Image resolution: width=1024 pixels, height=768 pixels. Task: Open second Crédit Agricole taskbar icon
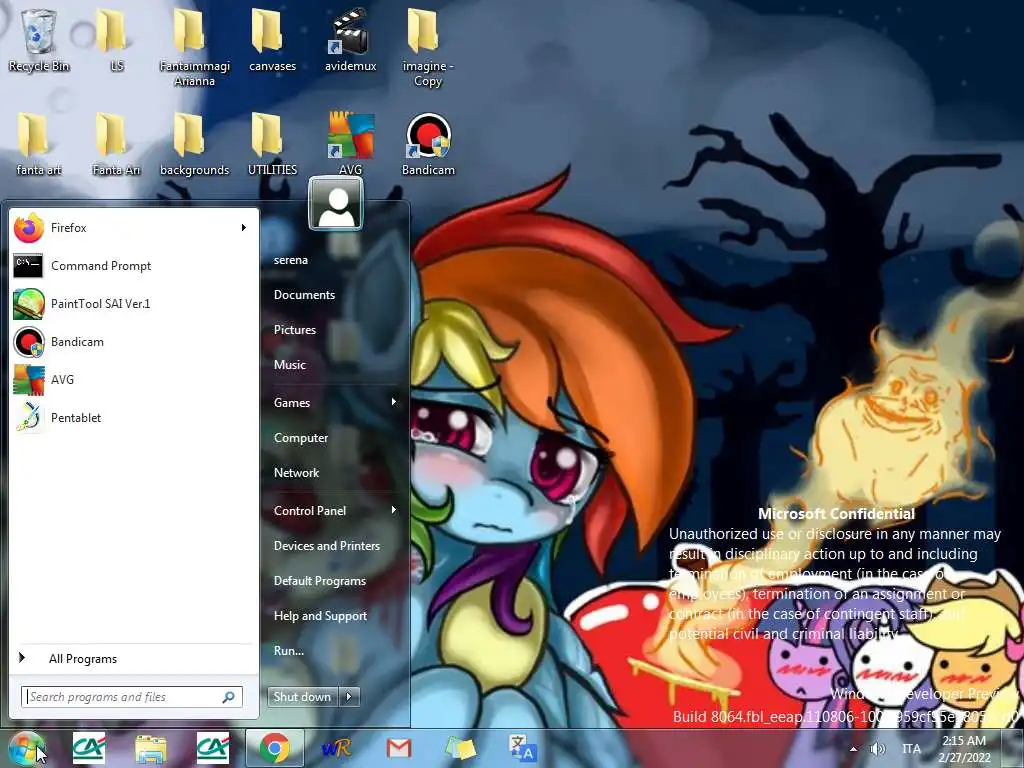tap(213, 748)
